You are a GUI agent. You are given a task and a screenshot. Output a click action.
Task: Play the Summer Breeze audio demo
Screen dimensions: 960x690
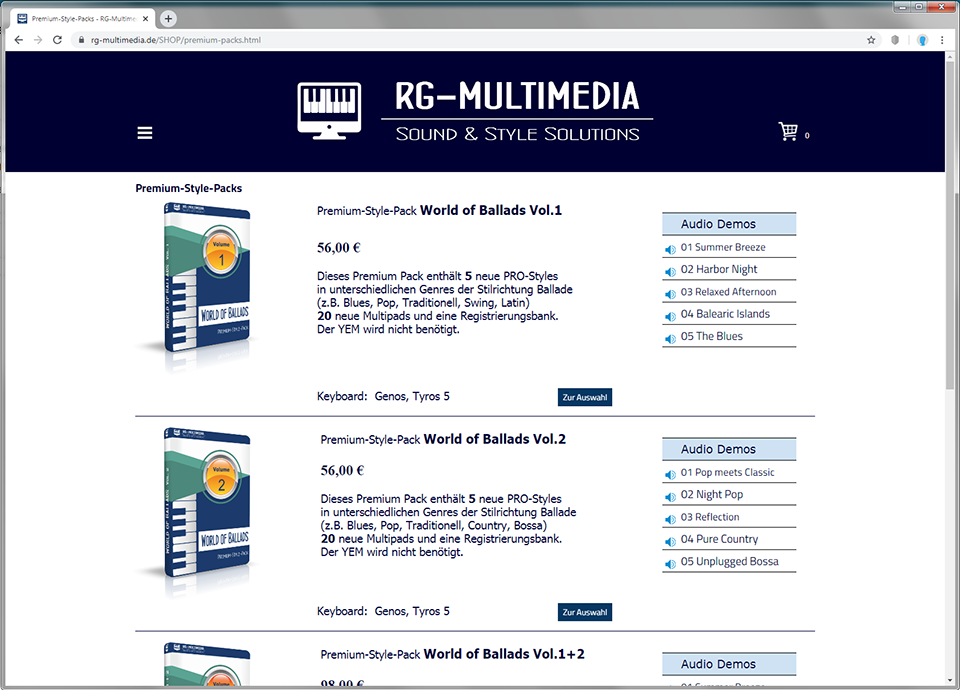click(x=712, y=247)
